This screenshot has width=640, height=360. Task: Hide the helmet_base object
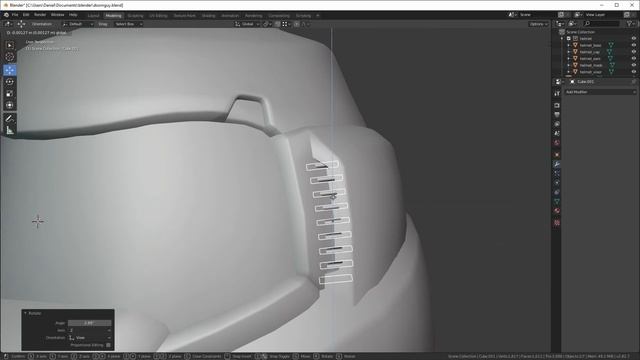click(633, 45)
